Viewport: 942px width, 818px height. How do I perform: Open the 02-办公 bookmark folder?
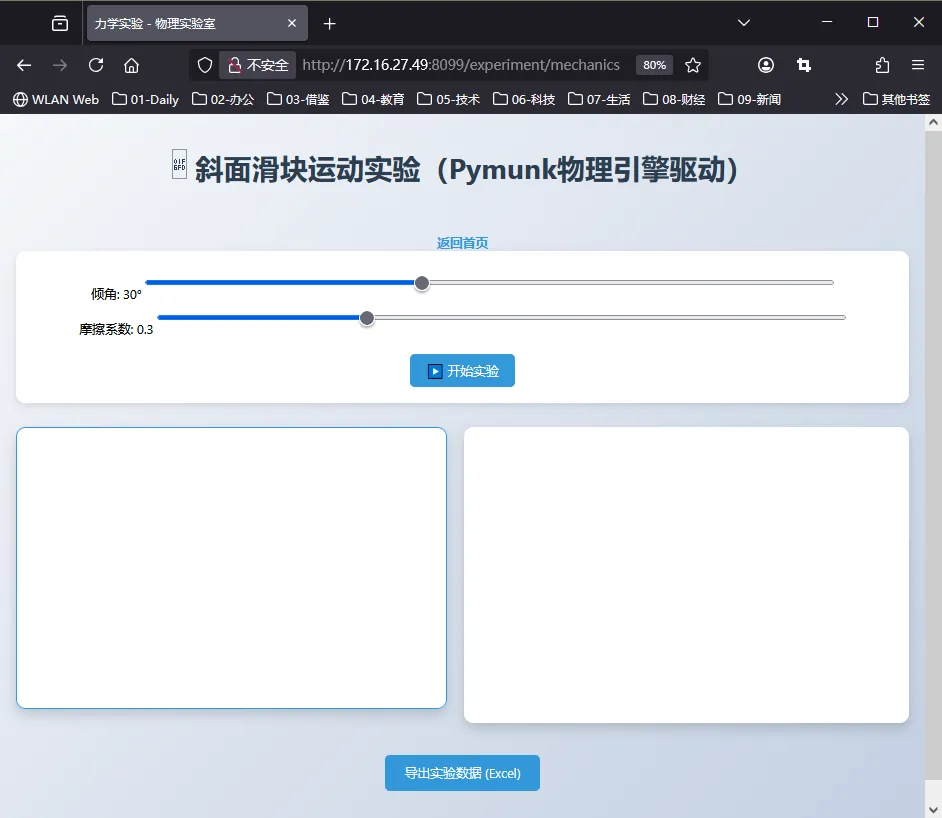223,99
